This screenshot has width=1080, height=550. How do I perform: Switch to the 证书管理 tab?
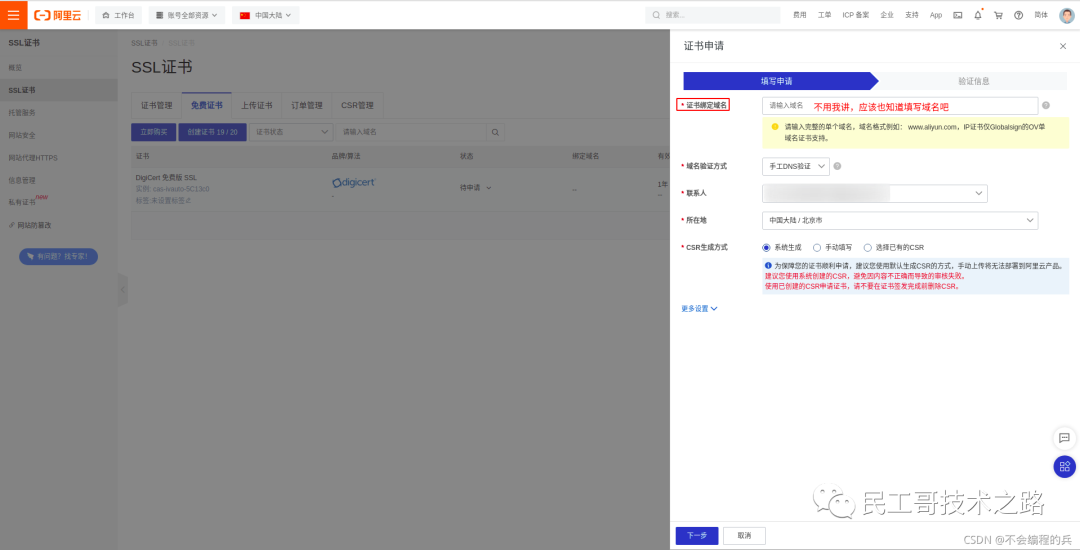(156, 105)
